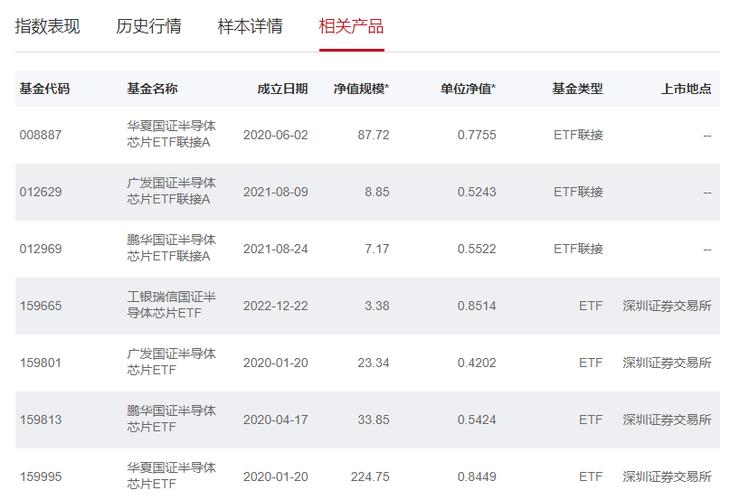Click the 单位净值* column header
The width and height of the screenshot is (740, 500).
click(x=468, y=88)
